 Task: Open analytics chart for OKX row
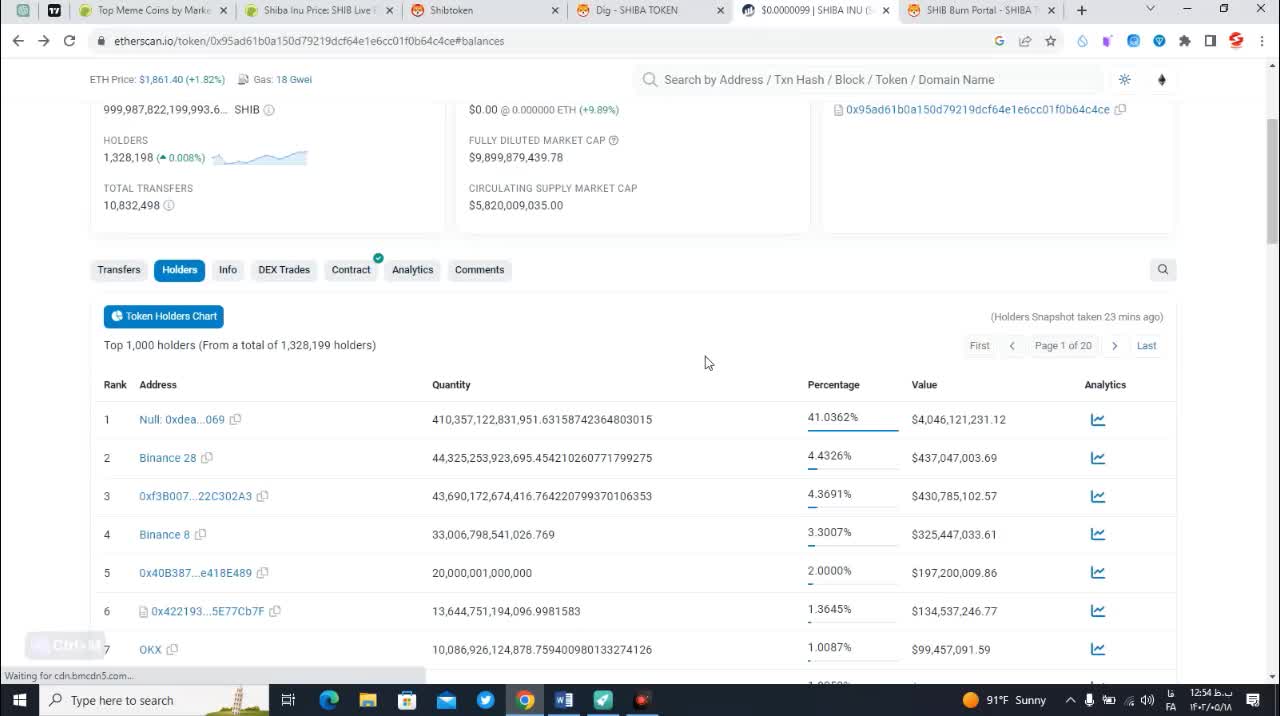1097,650
